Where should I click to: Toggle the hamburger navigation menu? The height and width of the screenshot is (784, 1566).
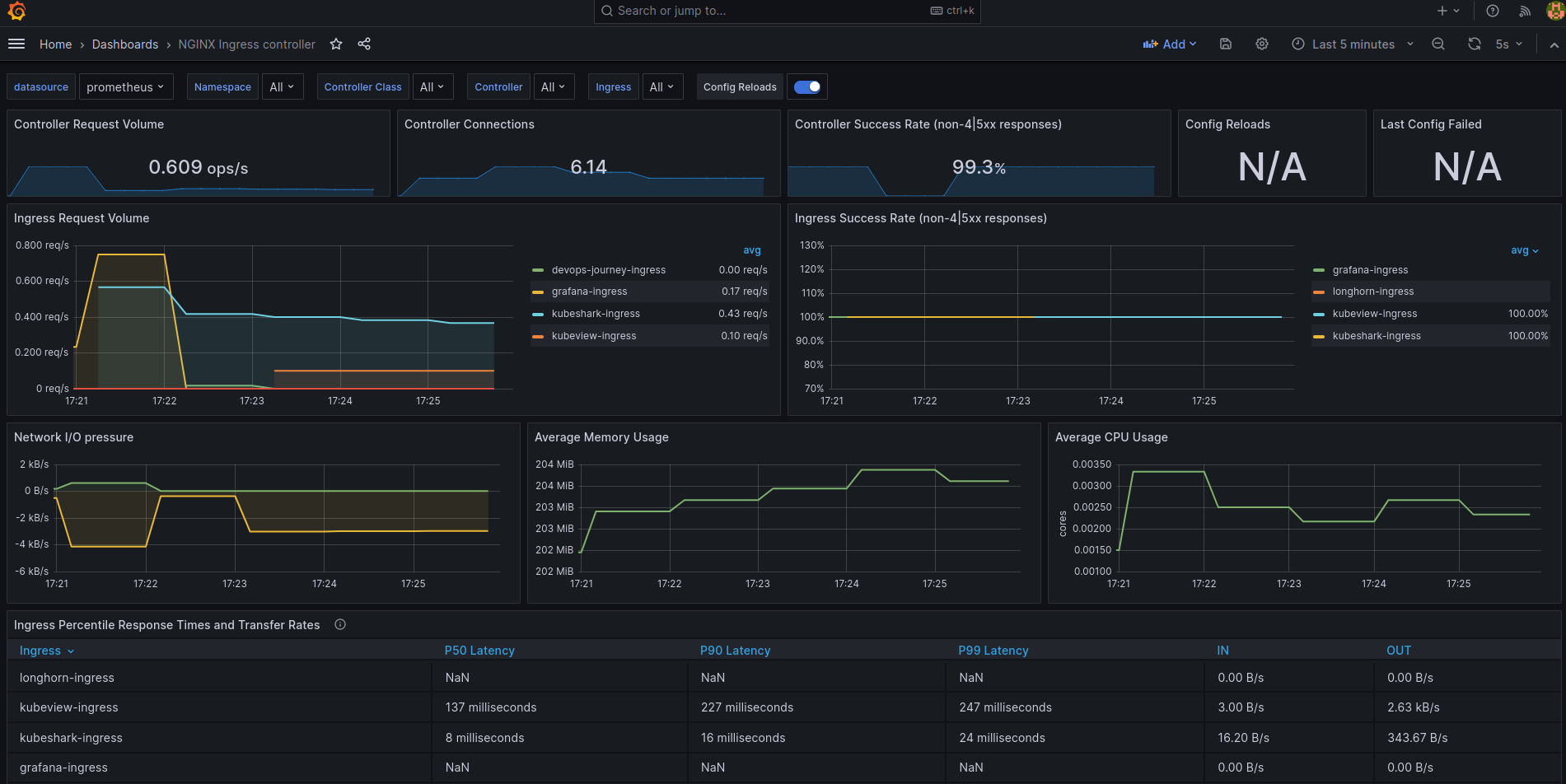pos(16,44)
